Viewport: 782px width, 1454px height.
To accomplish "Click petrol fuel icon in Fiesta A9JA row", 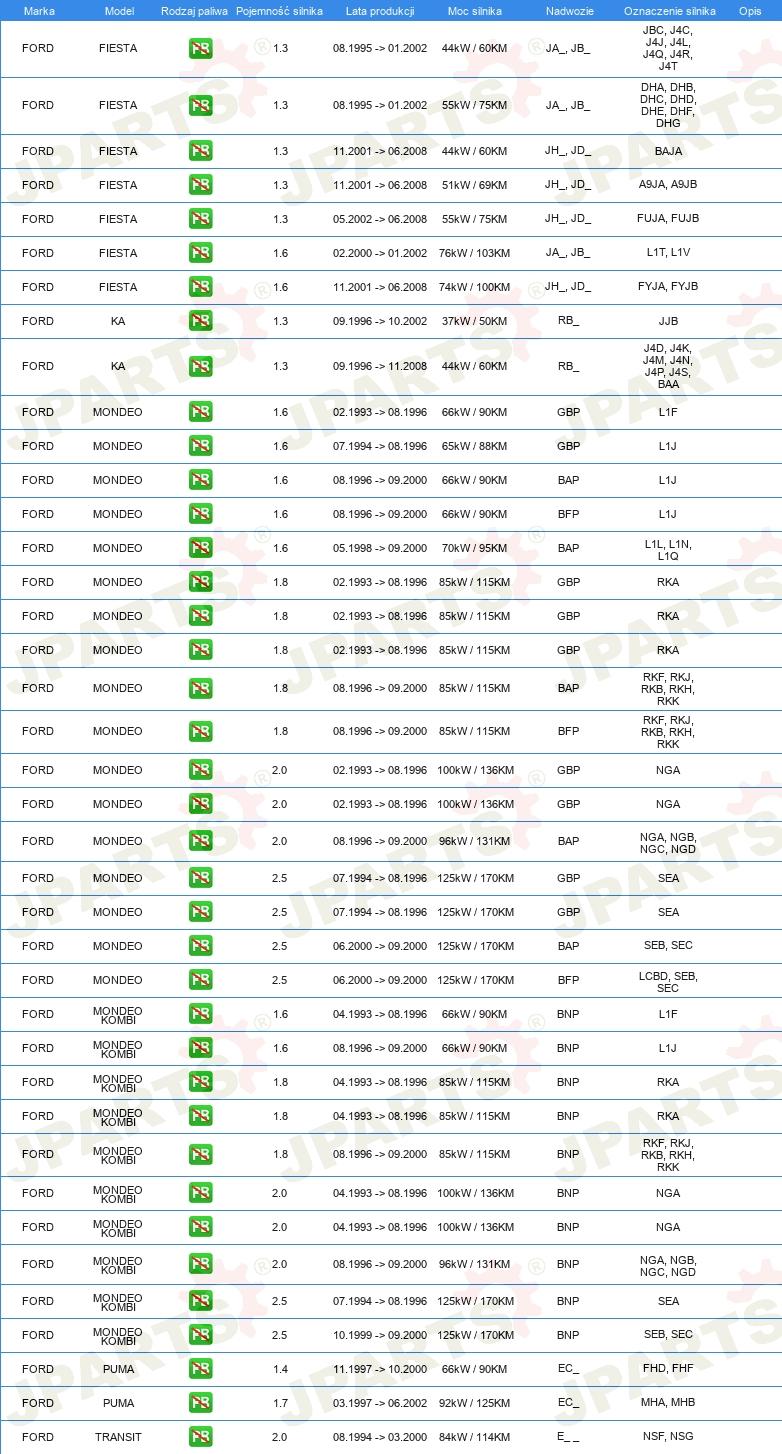I will tap(200, 185).
